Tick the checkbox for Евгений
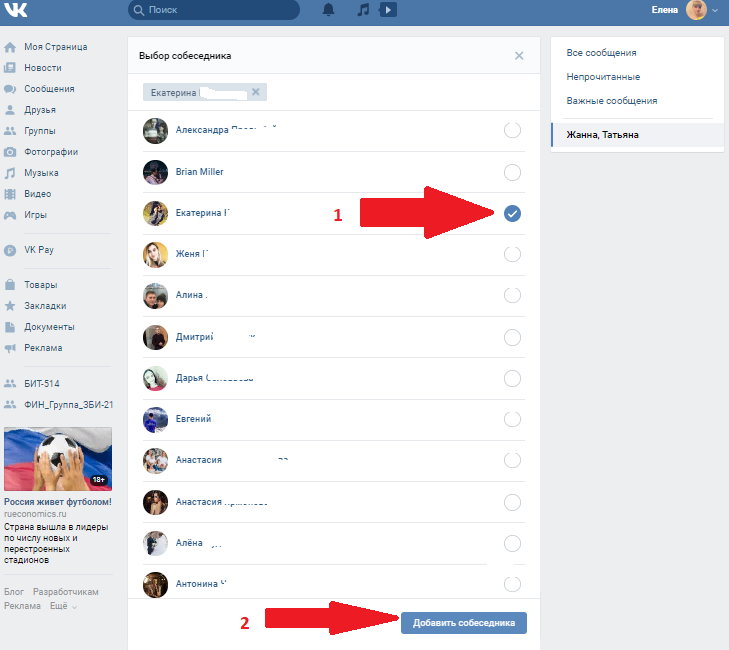Image resolution: width=729 pixels, height=650 pixels. [512, 419]
